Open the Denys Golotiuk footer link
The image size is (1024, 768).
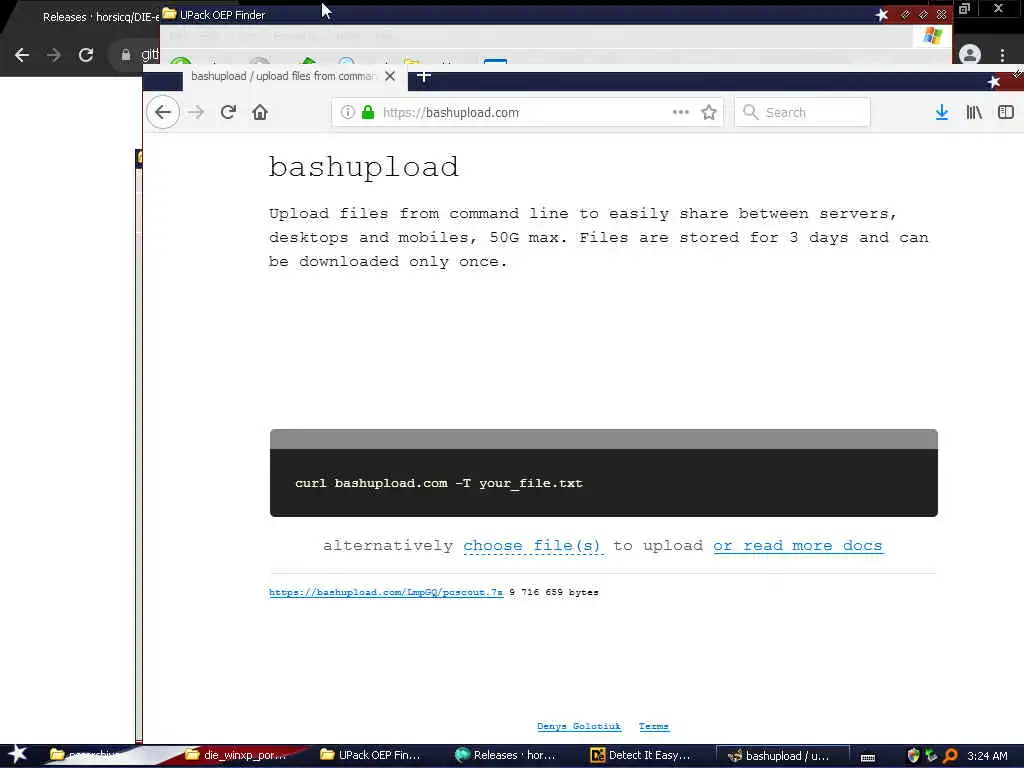[x=579, y=726]
